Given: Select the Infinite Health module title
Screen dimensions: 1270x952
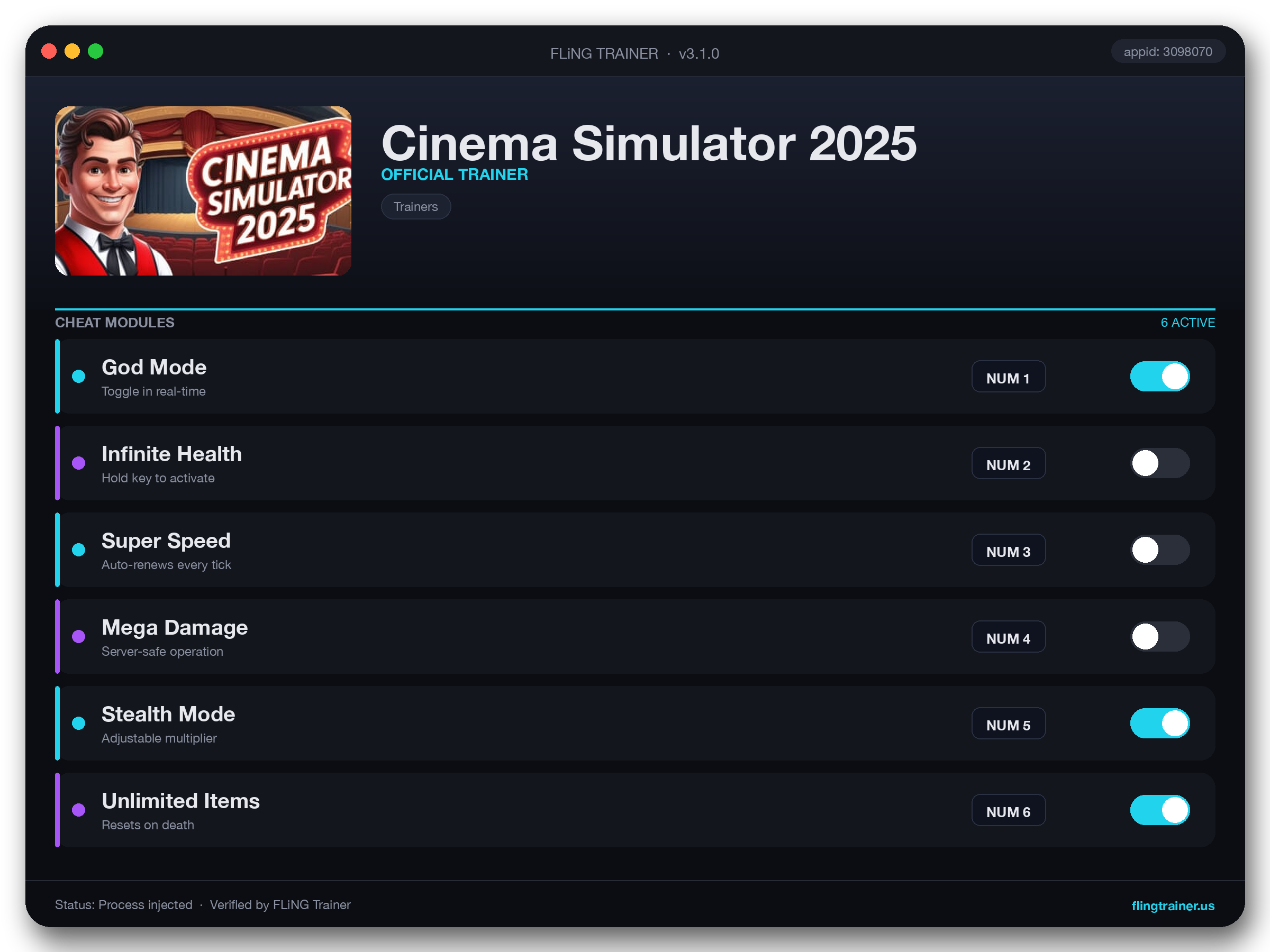Looking at the screenshot, I should point(171,454).
